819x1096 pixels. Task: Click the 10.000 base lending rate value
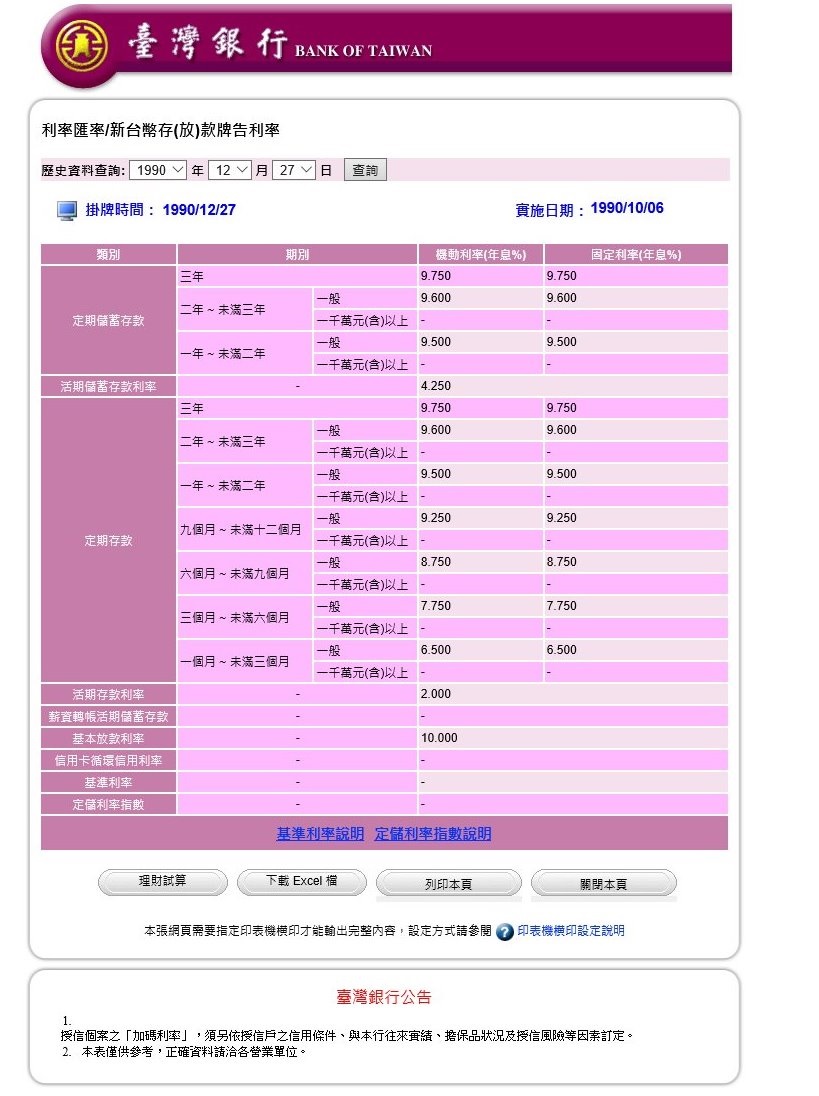(440, 738)
